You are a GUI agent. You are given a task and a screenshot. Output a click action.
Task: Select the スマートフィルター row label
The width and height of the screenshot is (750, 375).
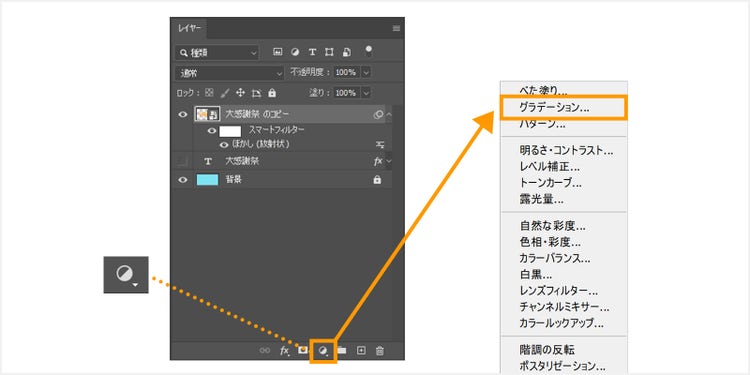pyautogui.click(x=276, y=130)
